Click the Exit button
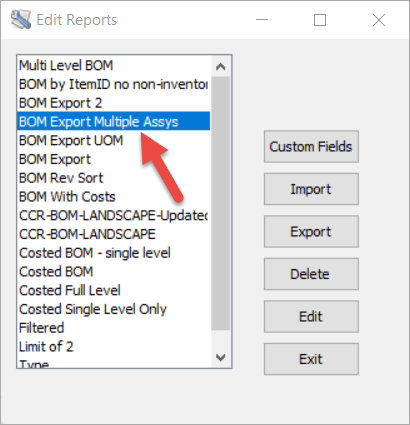 [311, 359]
